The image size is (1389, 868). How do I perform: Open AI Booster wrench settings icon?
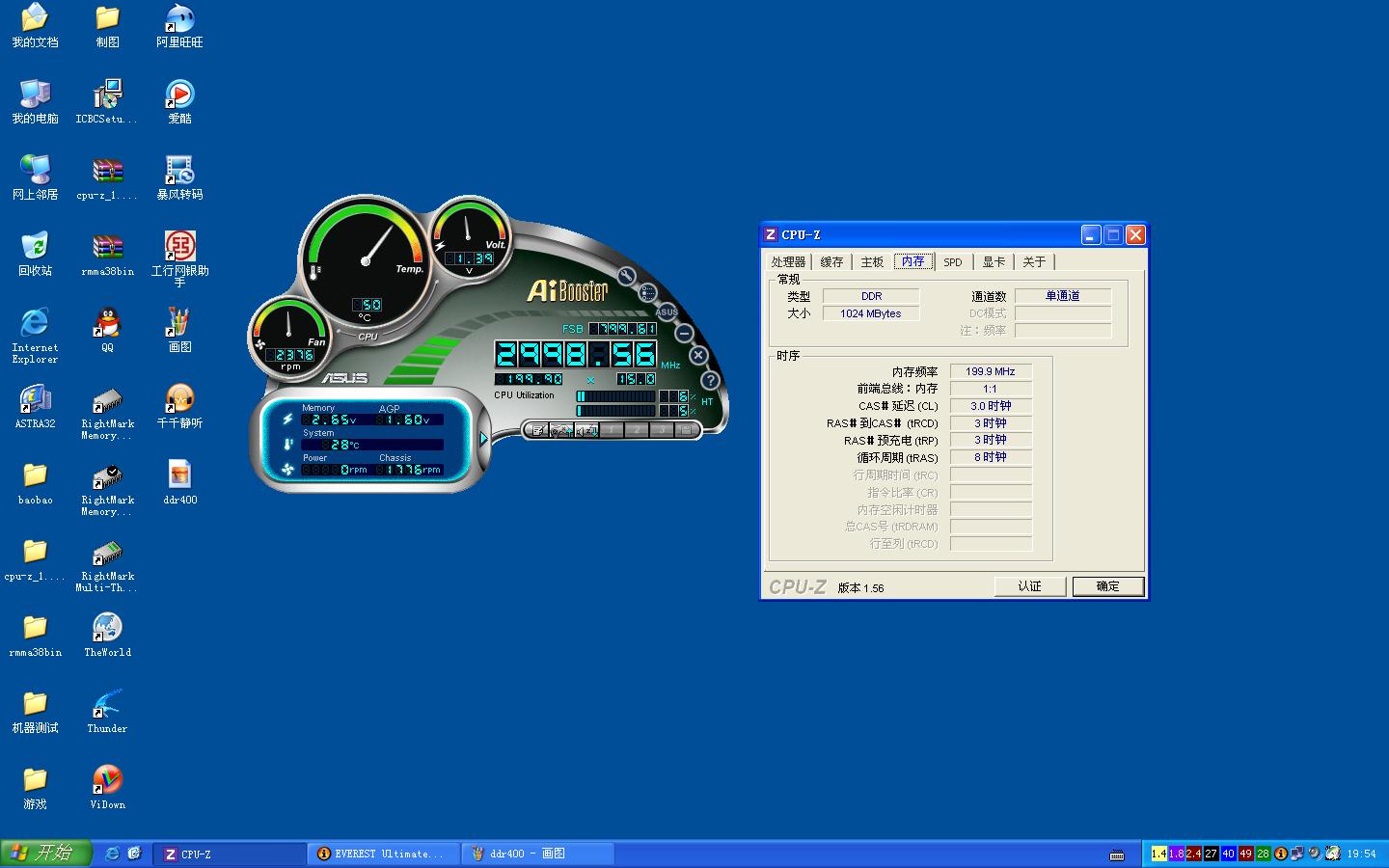(626, 277)
